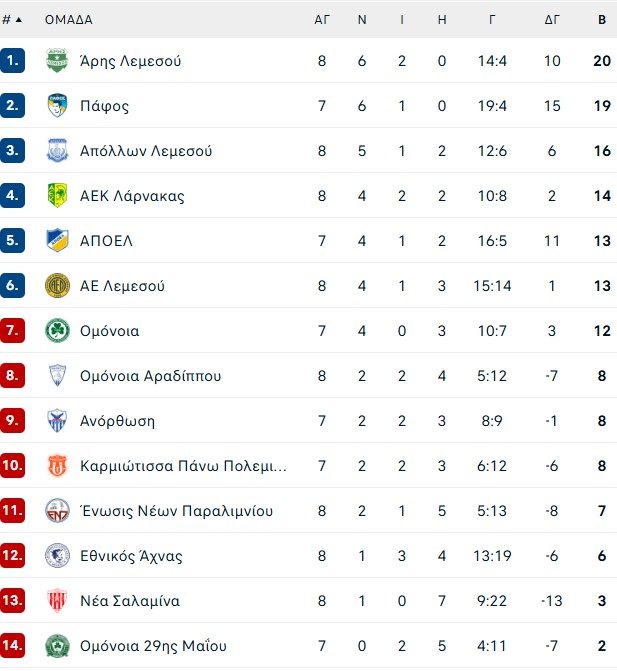Click blue position badge number 1
This screenshot has height=671, width=617.
click(12, 60)
